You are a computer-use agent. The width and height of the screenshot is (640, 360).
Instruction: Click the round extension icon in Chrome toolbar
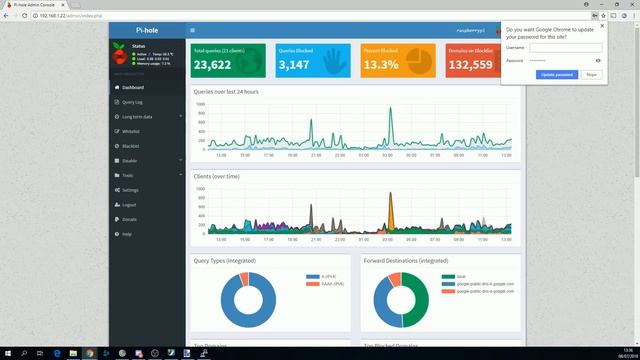pos(624,16)
